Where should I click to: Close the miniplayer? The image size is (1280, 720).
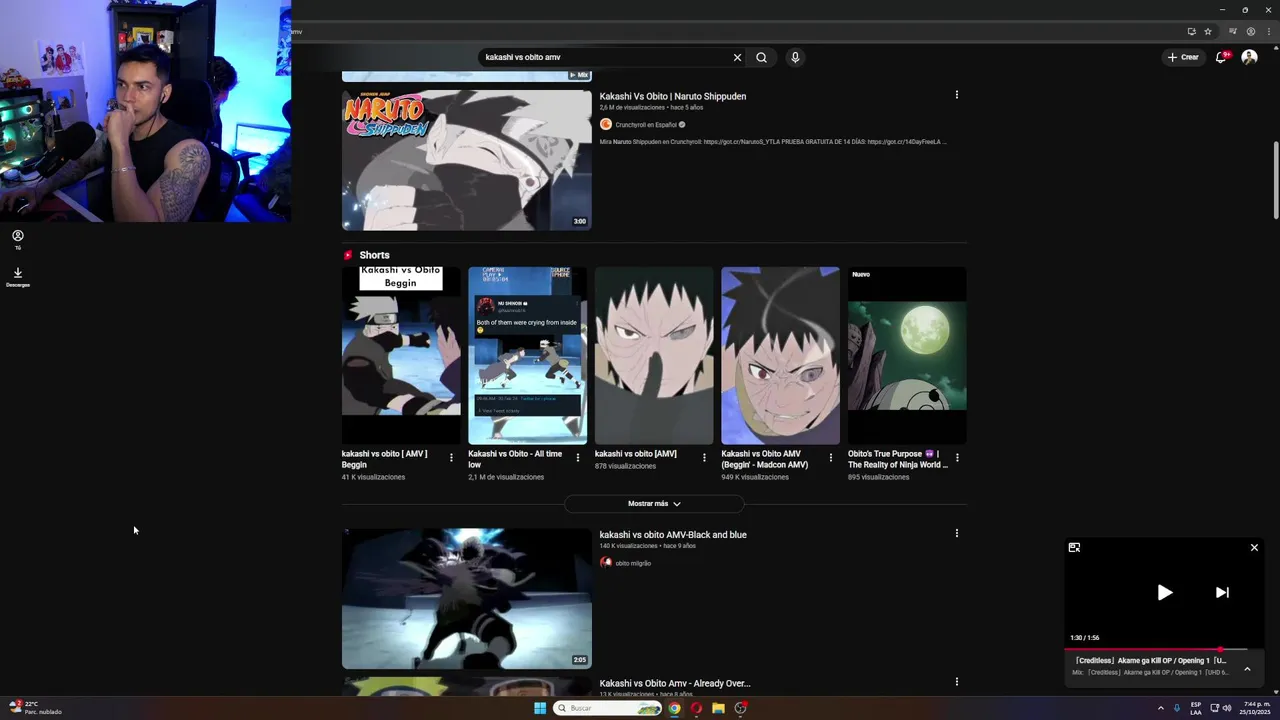(x=1254, y=547)
